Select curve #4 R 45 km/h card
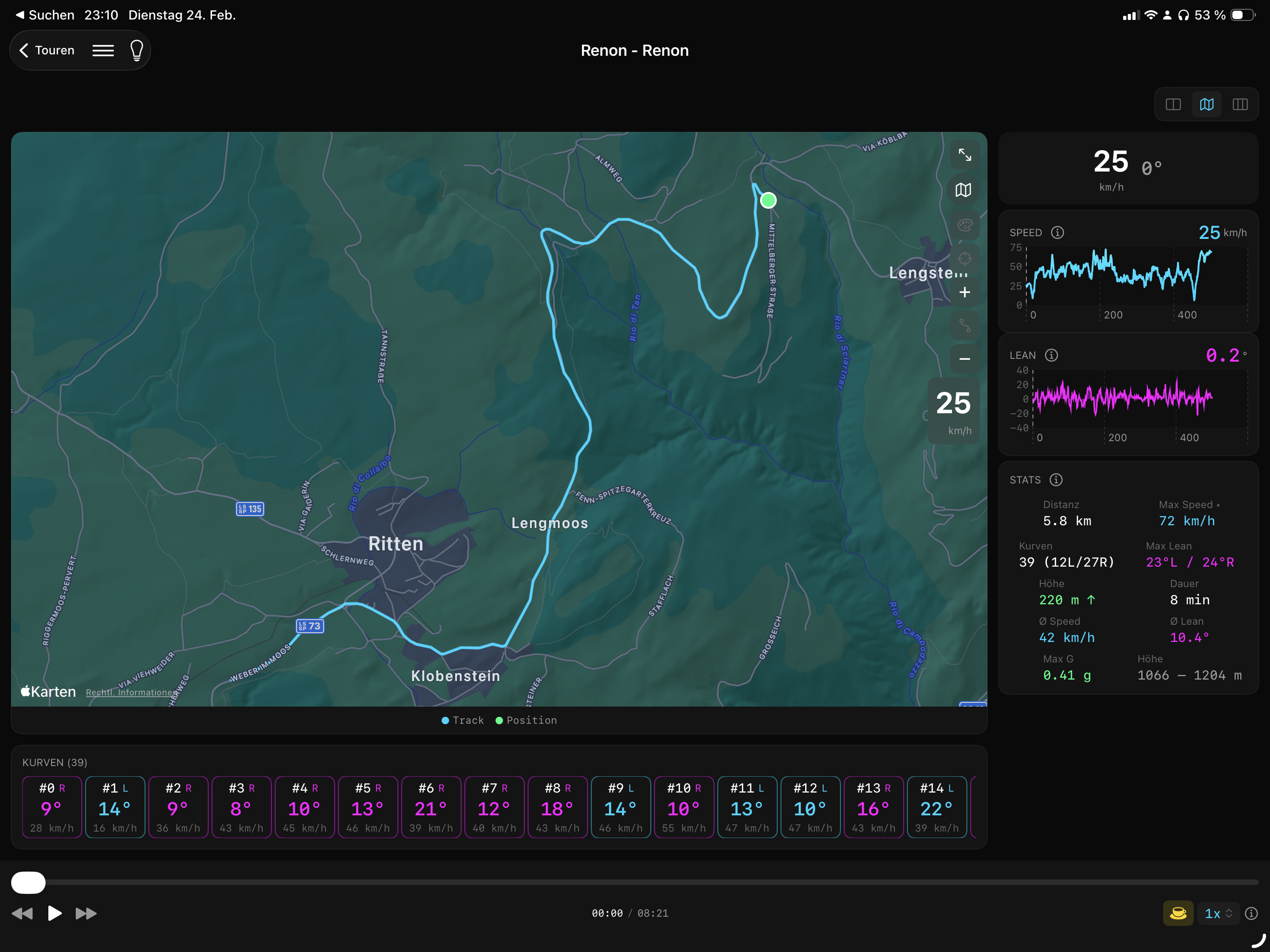 coord(305,807)
